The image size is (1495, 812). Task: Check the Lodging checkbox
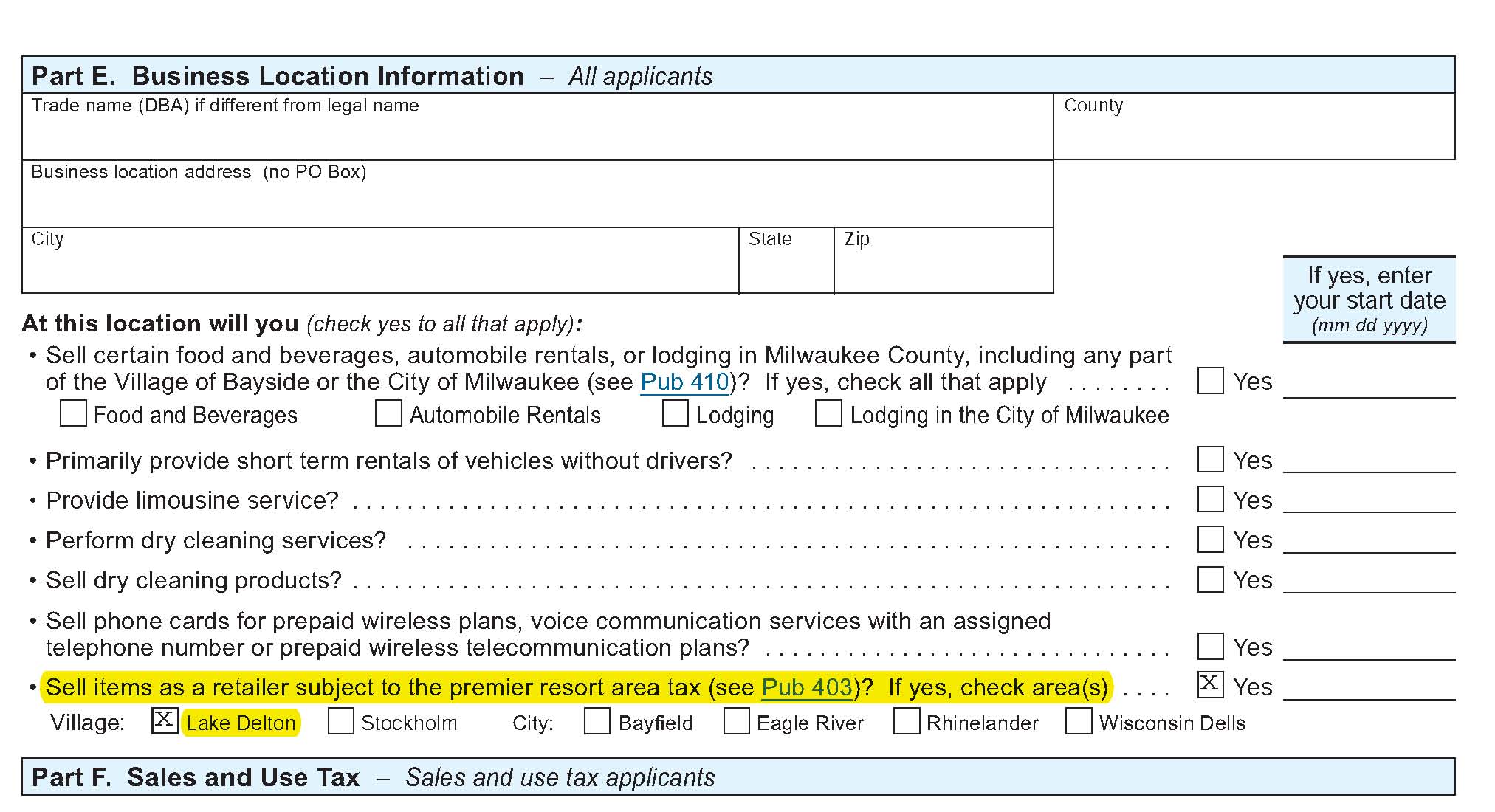[676, 414]
